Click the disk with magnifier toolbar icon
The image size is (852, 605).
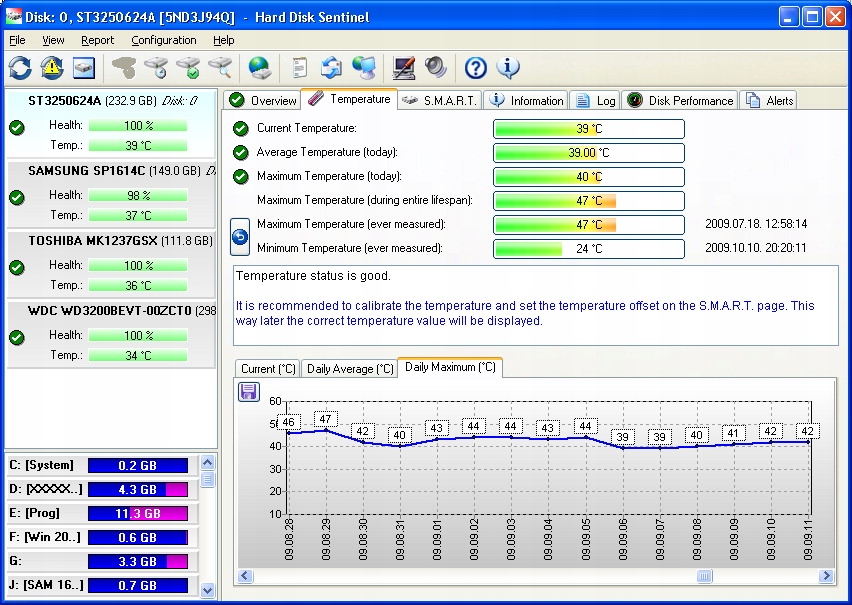[x=219, y=67]
